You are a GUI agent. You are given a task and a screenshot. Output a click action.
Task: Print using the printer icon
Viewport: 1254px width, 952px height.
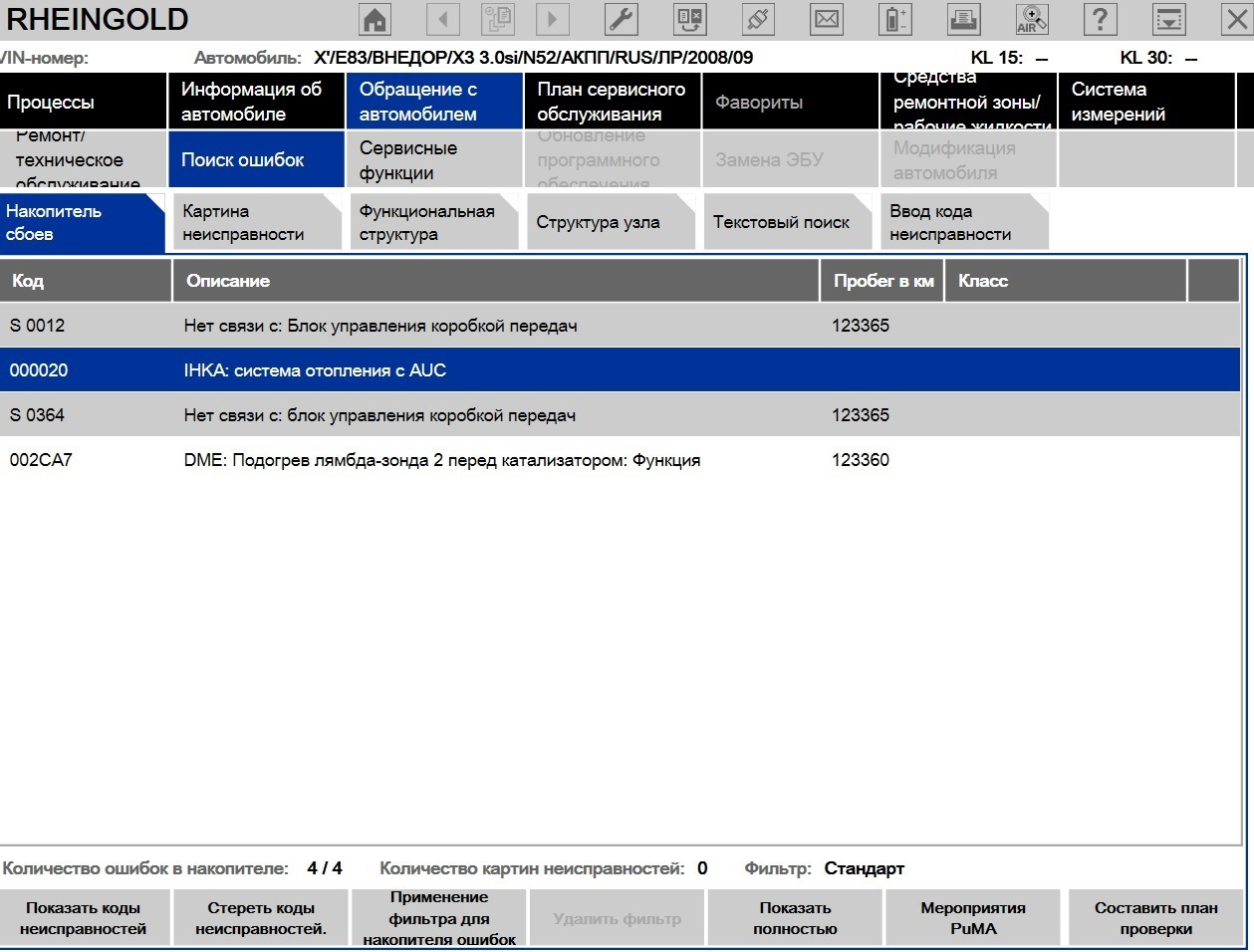(963, 19)
